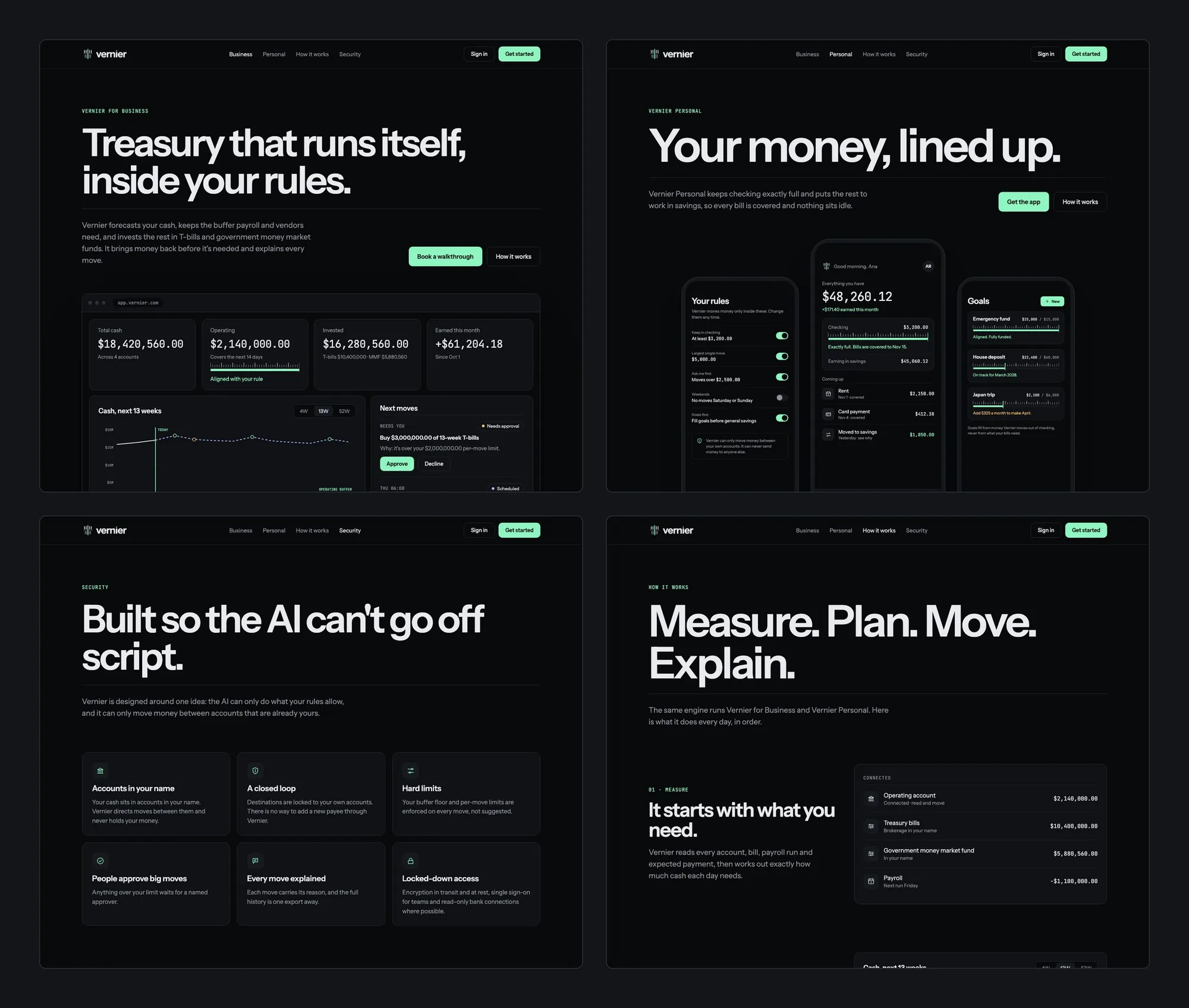The image size is (1189, 1008).
Task: Click the Card payment icon in phone
Action: click(x=828, y=414)
